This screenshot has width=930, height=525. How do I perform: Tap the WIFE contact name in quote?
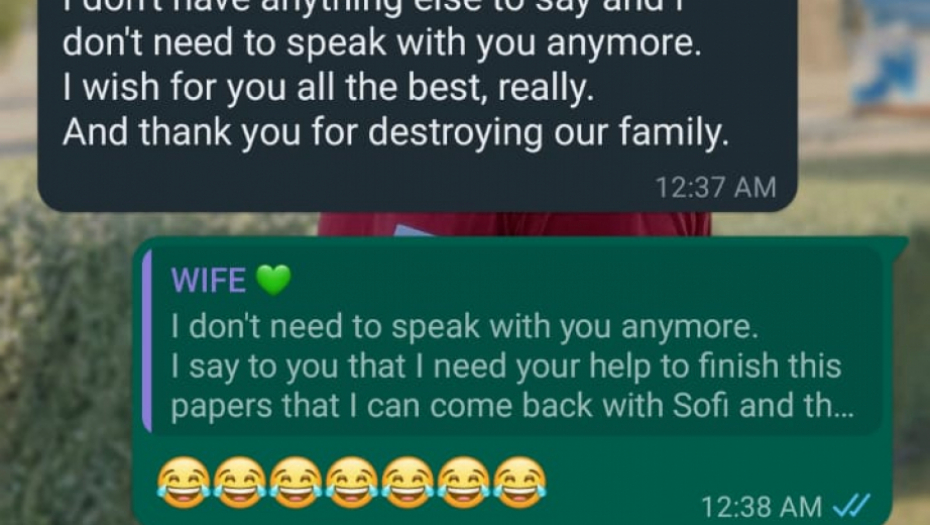[208, 281]
